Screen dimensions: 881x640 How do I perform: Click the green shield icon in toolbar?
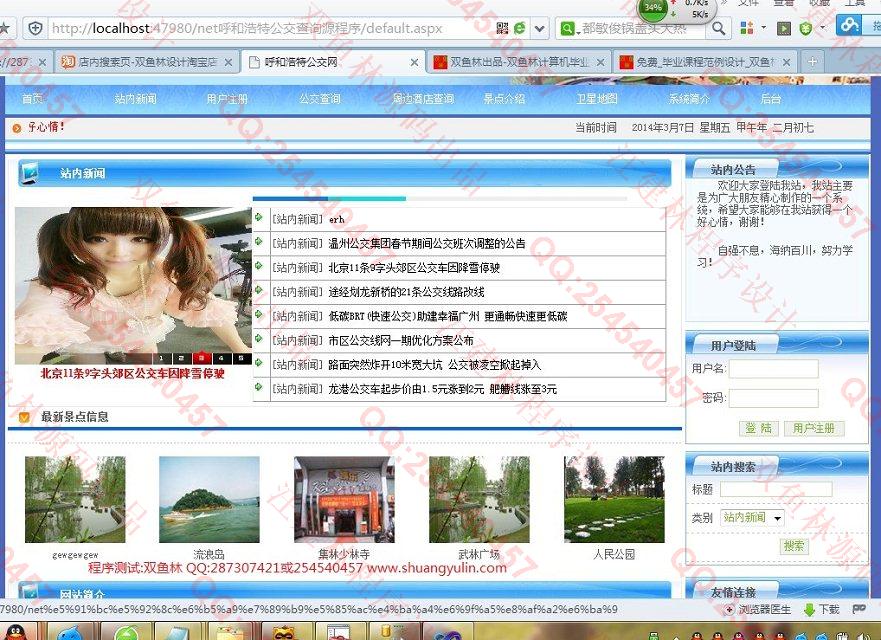[806, 28]
